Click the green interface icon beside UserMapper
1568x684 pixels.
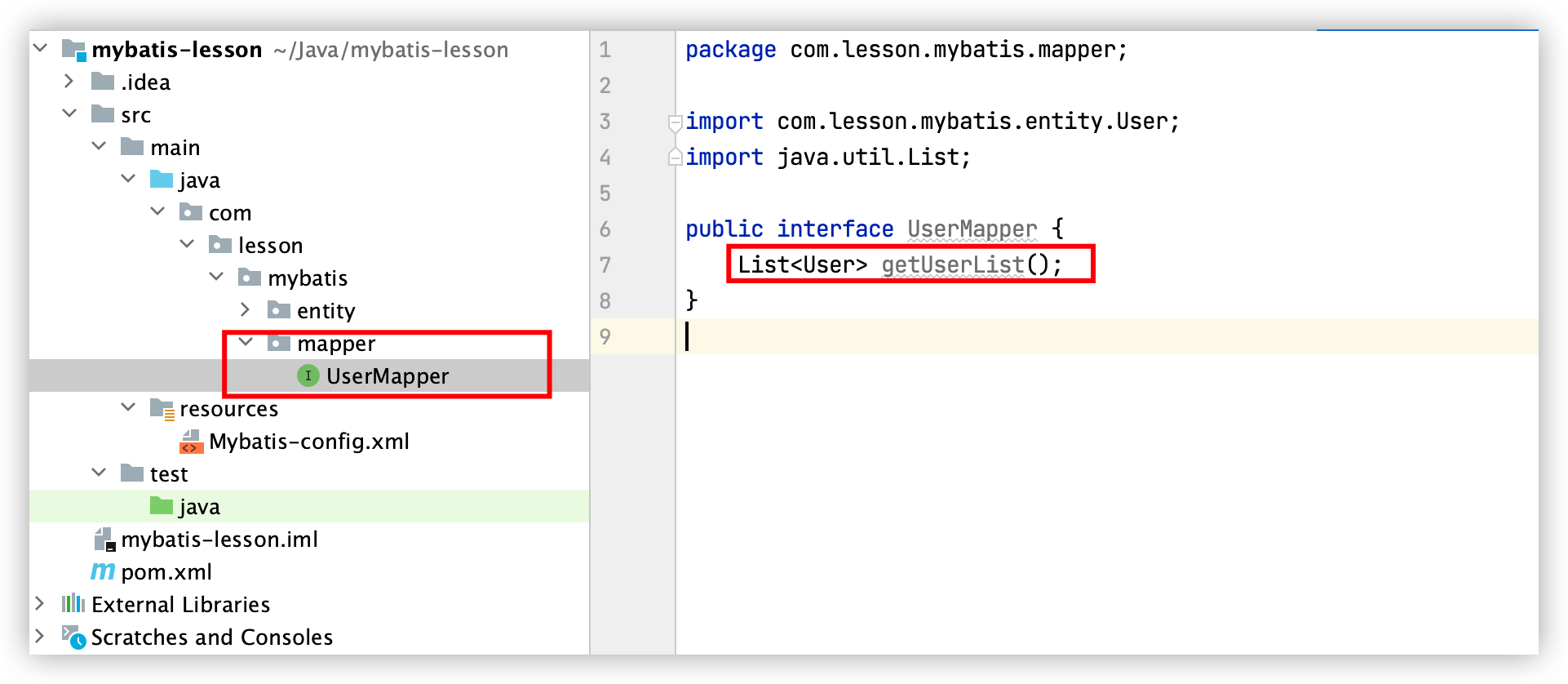pos(308,375)
